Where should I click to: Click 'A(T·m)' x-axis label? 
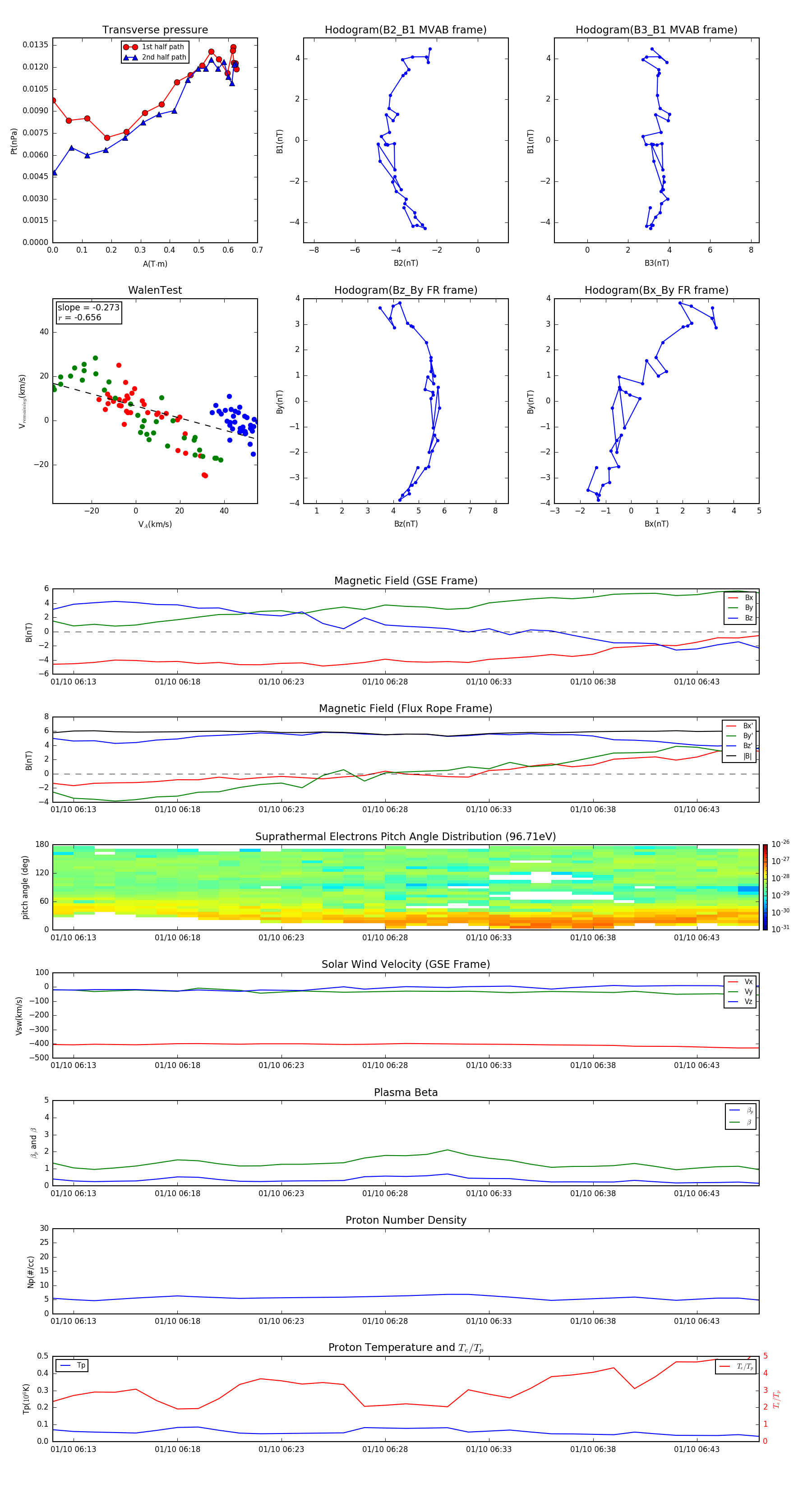(155, 264)
